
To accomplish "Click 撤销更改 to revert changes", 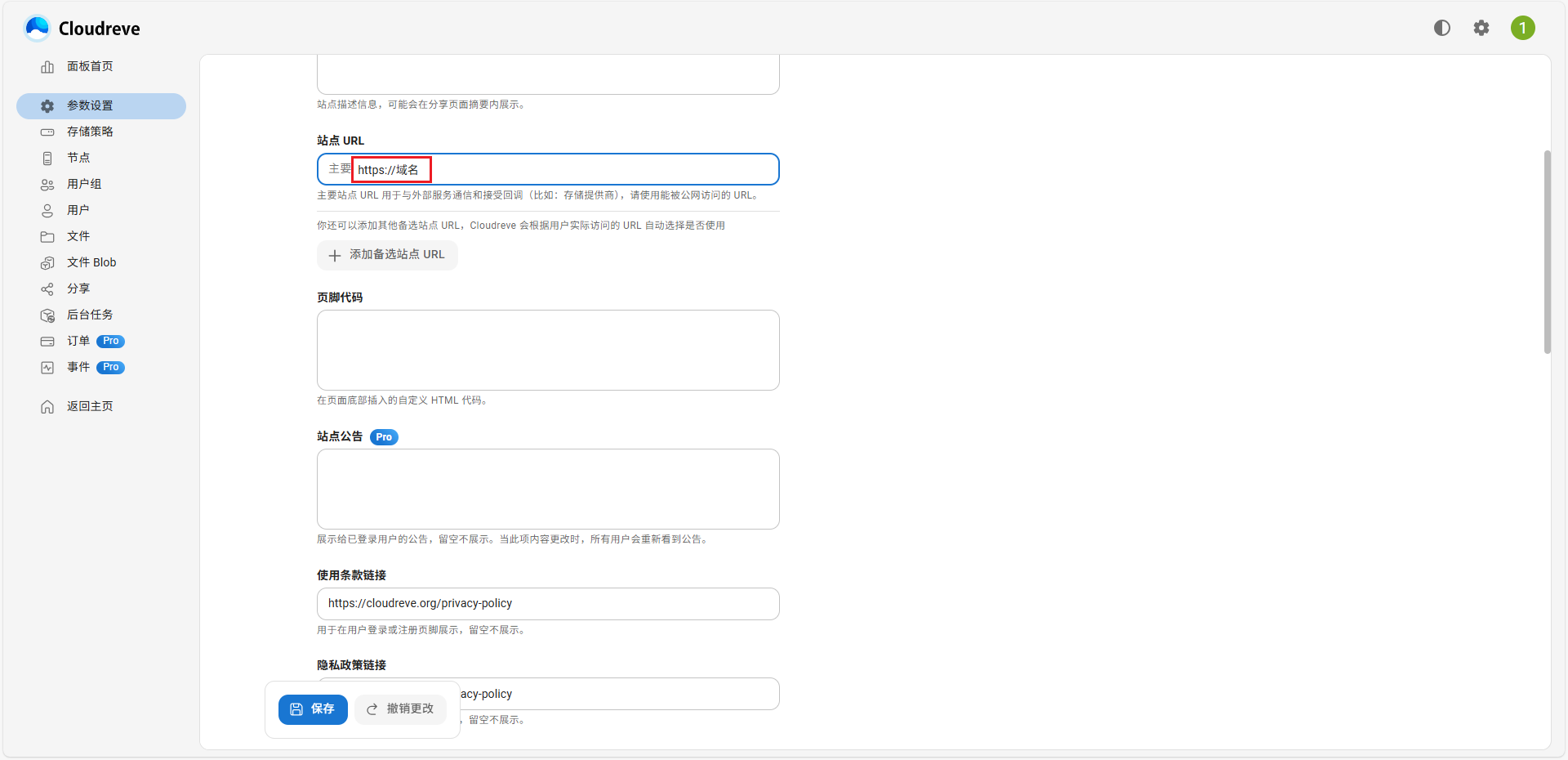I will tap(400, 709).
